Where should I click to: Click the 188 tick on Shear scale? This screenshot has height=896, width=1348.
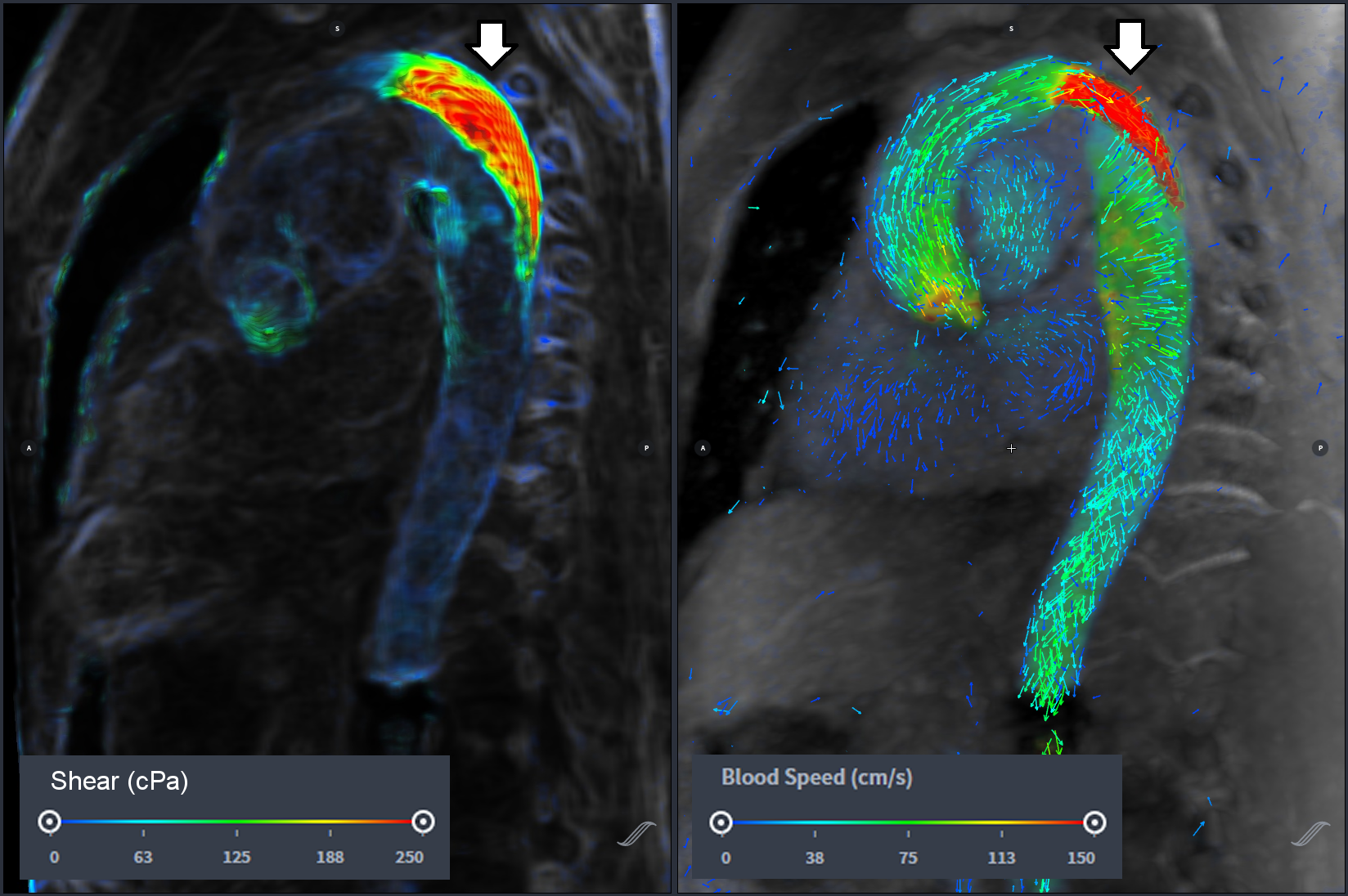point(330,833)
